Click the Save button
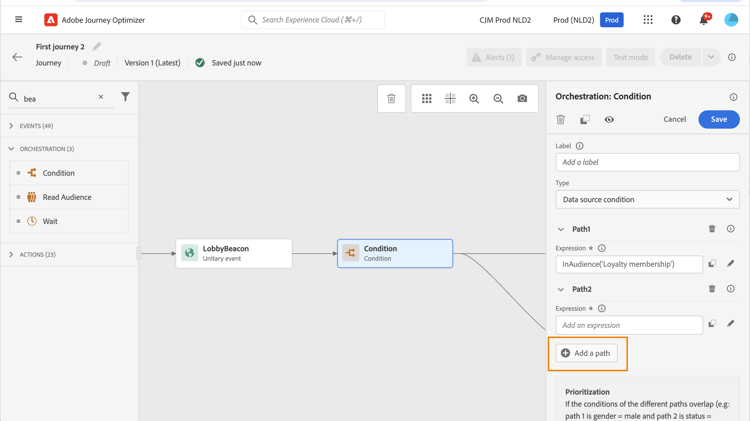 pyautogui.click(x=718, y=120)
